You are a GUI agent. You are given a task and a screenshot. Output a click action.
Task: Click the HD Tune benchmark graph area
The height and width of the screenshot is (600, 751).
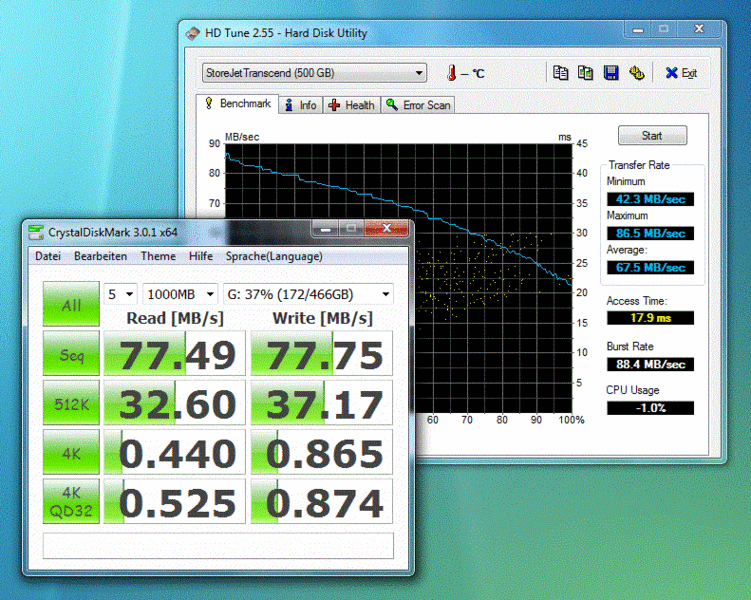(399, 278)
